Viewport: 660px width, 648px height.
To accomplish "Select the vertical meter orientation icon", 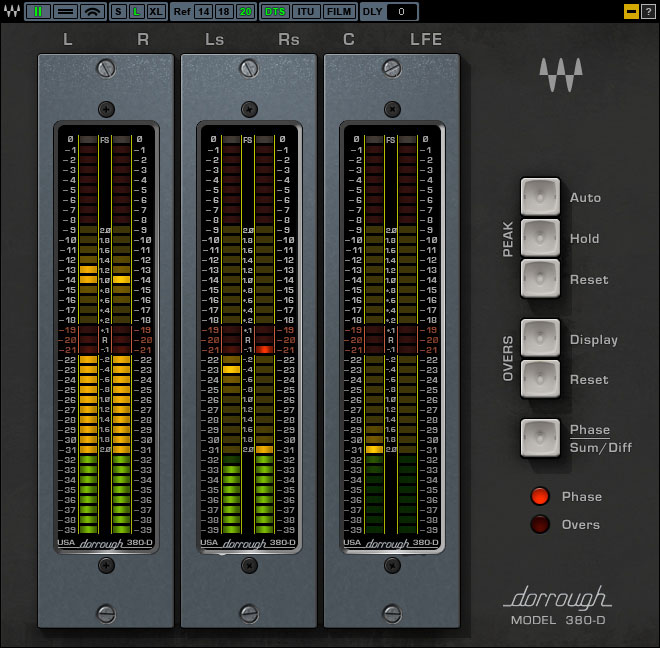I will [x=38, y=11].
